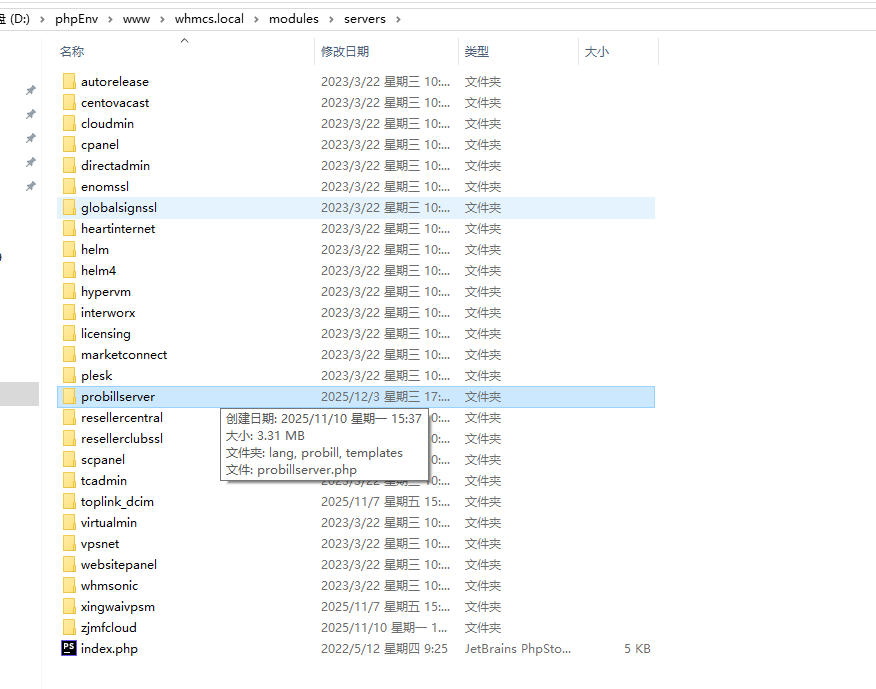Expand the arrow after whmcs.local in path
876x689 pixels.
[257, 19]
